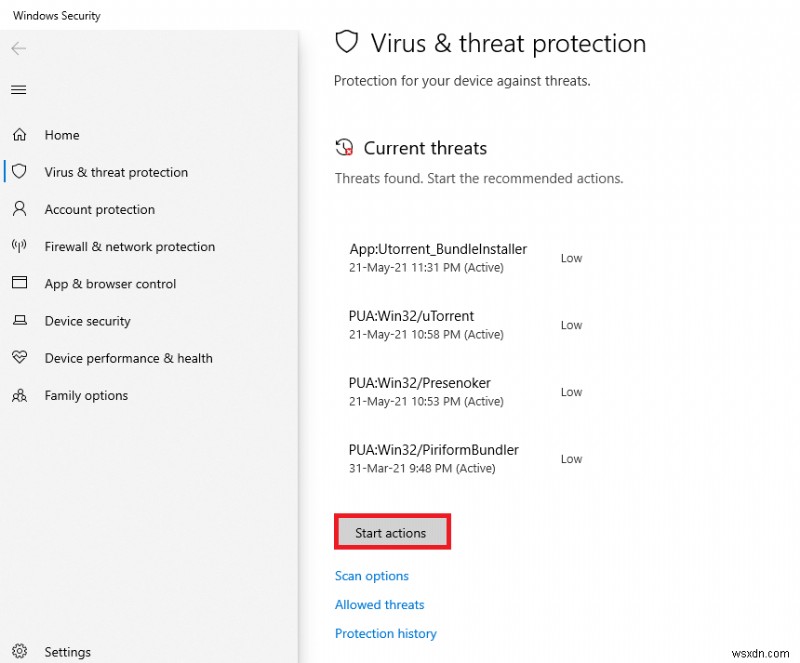The width and height of the screenshot is (800, 663).
Task: Click the Device performance & health heart icon
Action: click(x=20, y=358)
